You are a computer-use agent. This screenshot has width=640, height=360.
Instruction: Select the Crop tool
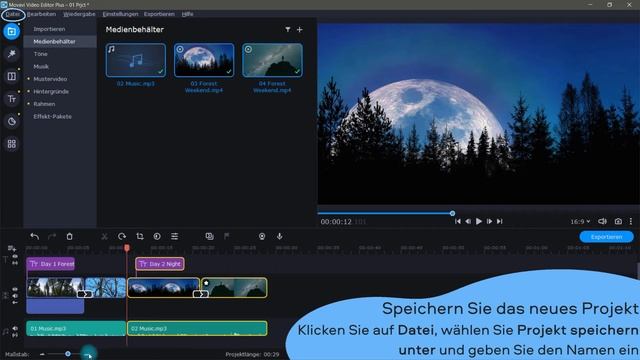(x=140, y=236)
